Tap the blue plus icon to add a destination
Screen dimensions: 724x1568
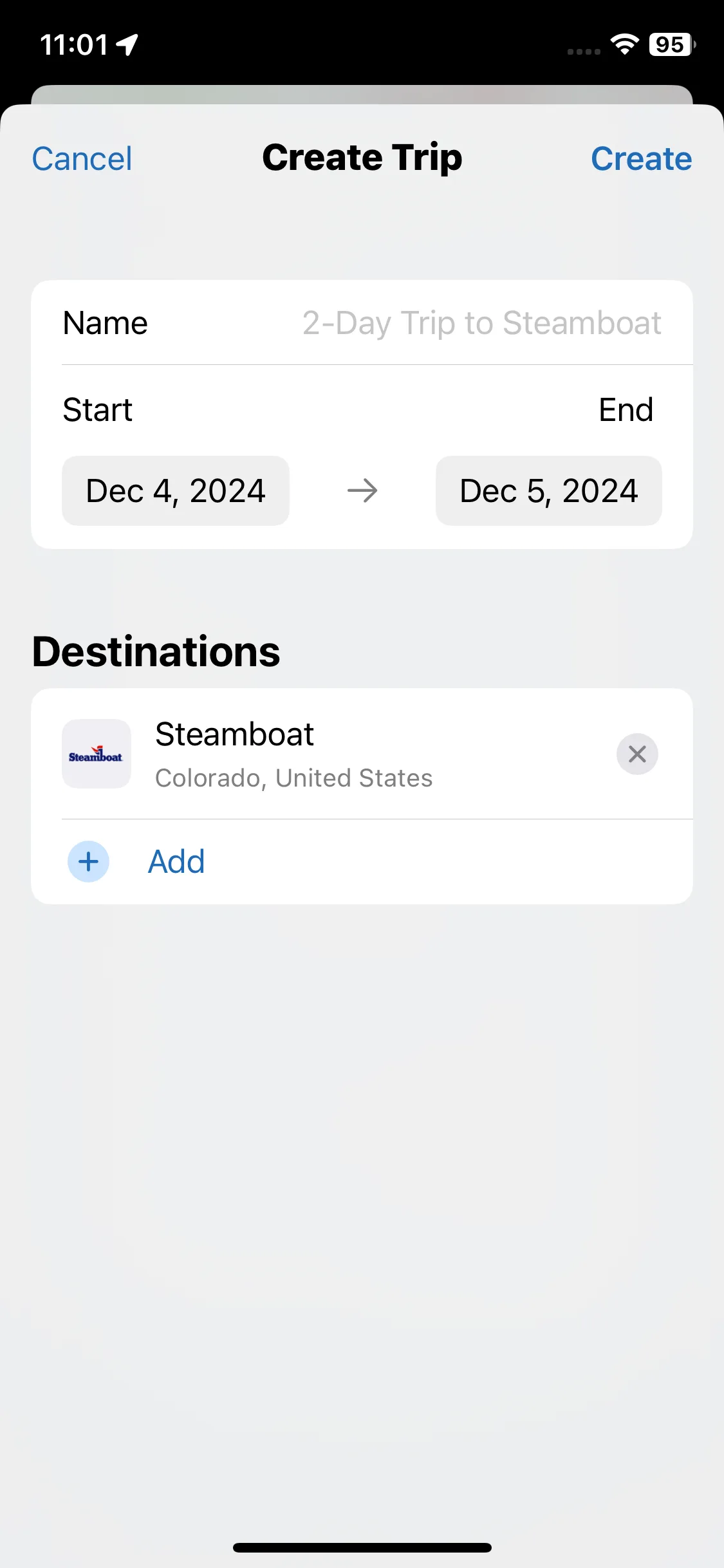tap(88, 861)
